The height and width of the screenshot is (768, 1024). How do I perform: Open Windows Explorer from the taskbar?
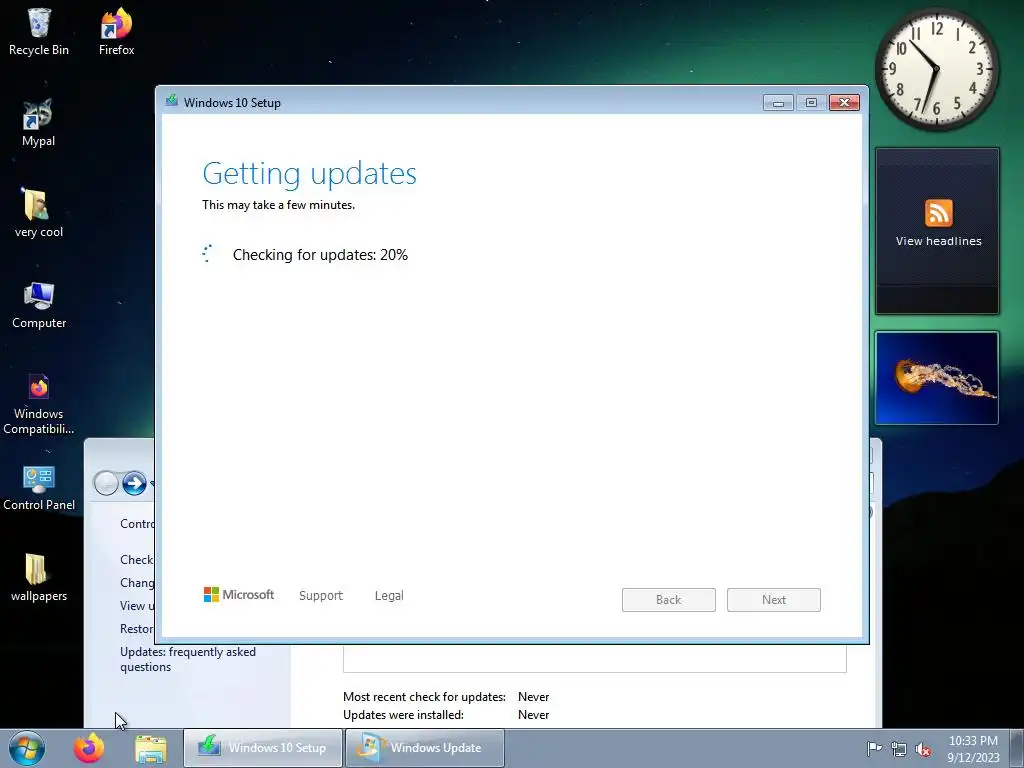tap(151, 748)
